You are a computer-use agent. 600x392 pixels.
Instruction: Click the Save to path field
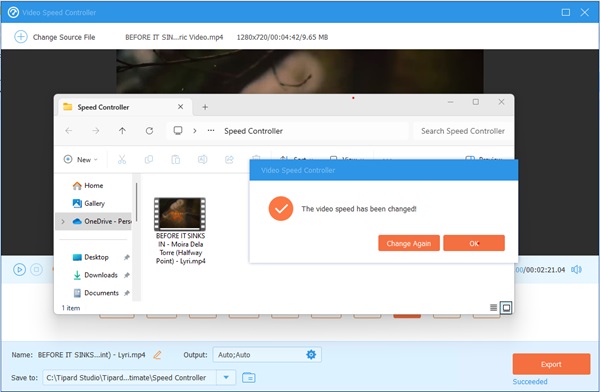130,377
